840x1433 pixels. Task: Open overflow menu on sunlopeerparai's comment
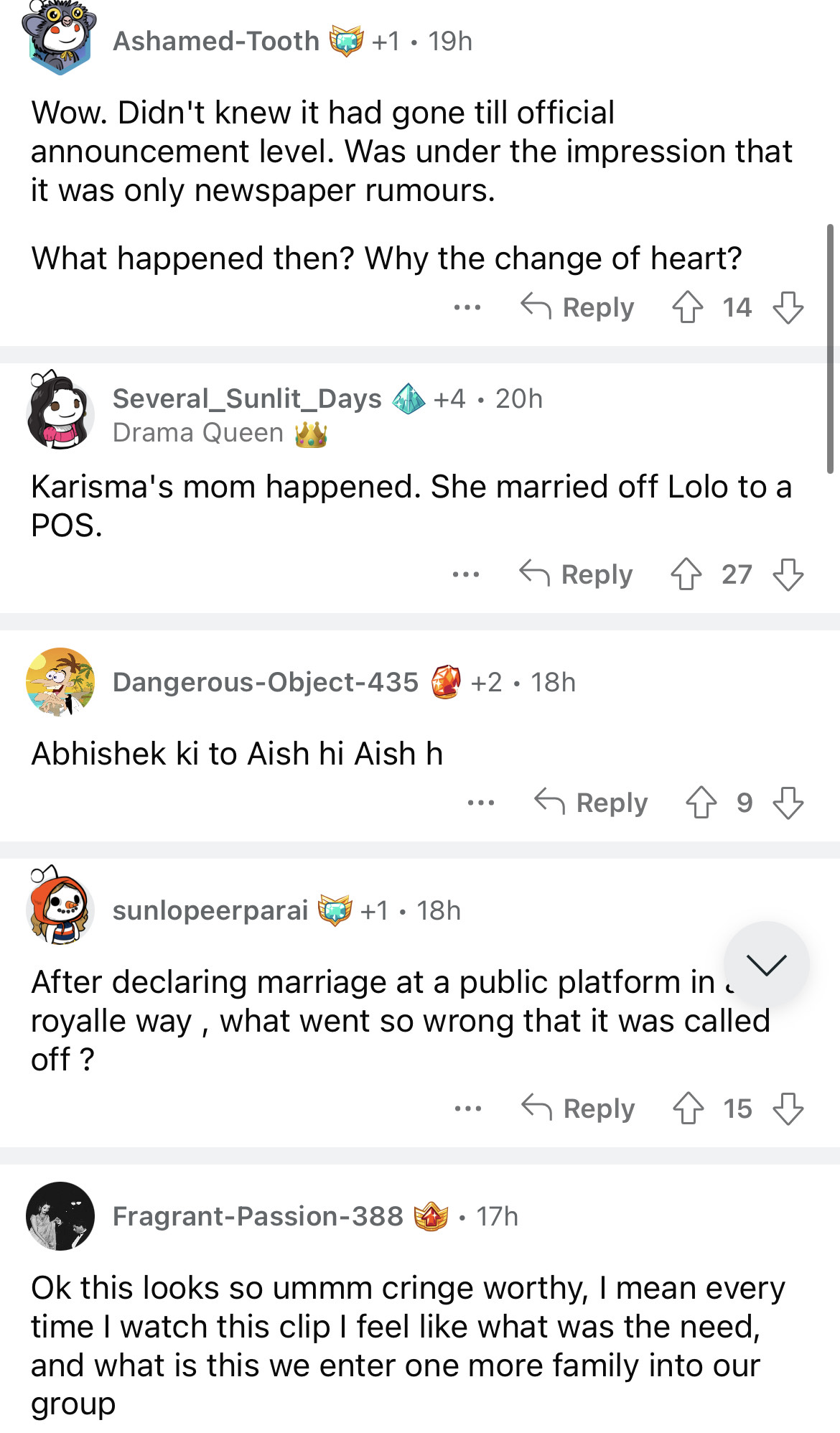468,1108
